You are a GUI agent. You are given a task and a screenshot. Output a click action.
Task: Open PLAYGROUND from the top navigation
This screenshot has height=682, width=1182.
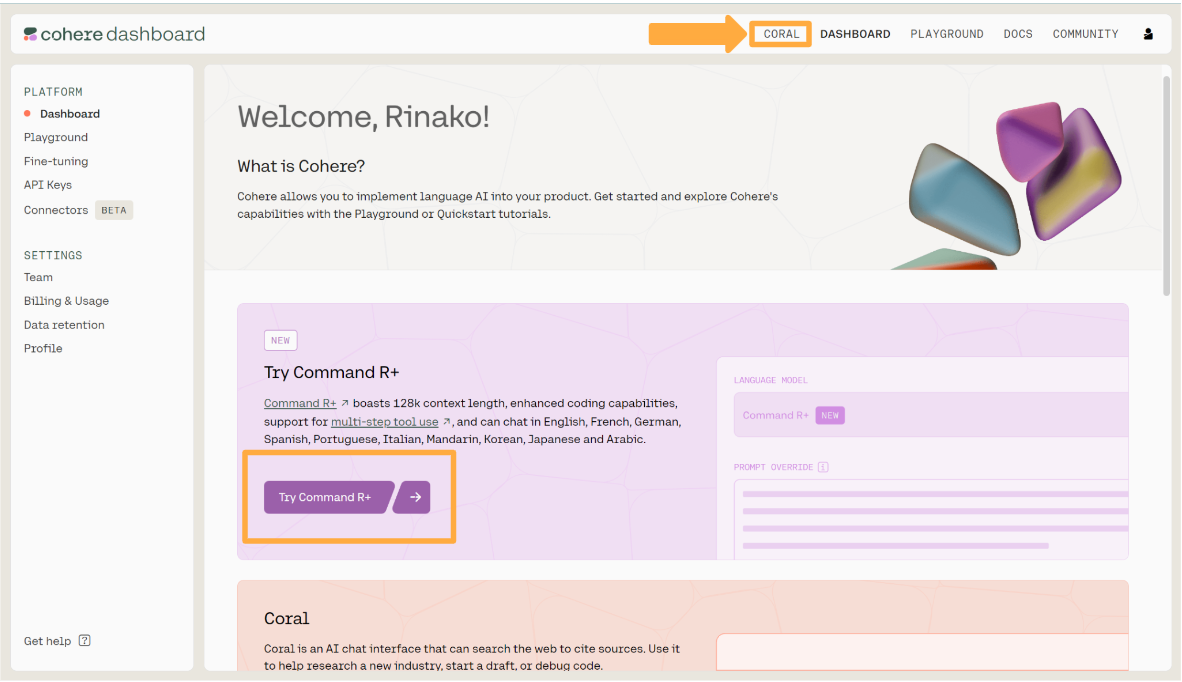point(946,33)
